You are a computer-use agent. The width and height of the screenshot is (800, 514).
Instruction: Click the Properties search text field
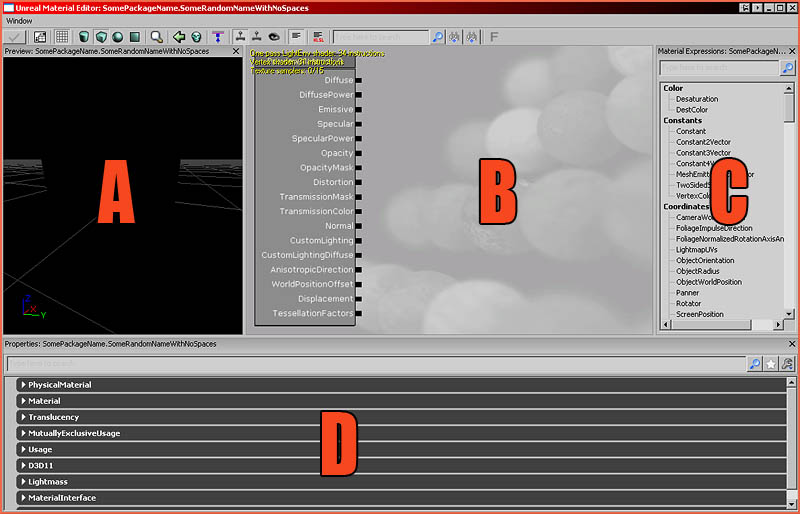376,363
